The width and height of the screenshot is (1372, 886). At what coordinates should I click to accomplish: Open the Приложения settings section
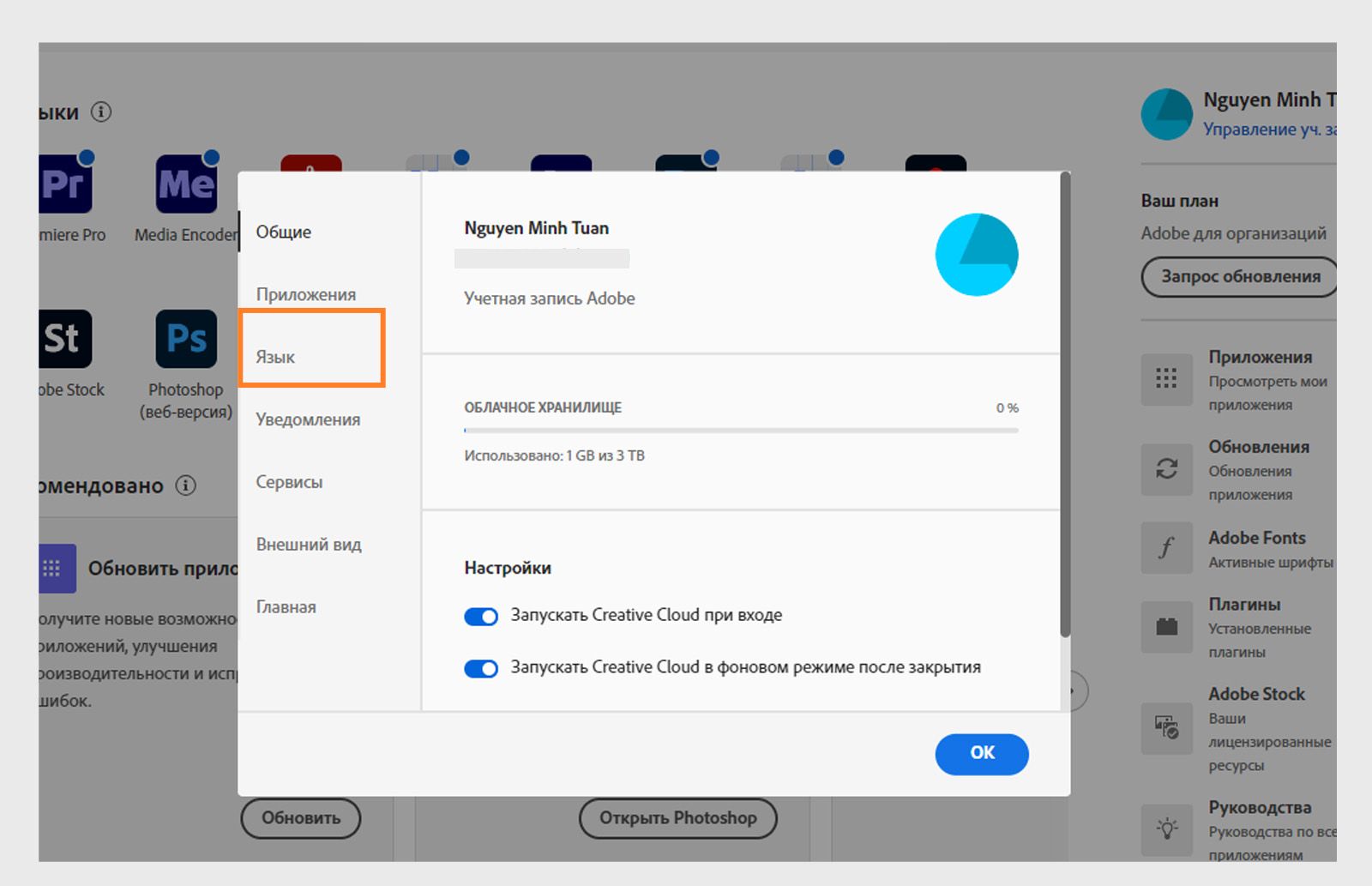(x=305, y=294)
